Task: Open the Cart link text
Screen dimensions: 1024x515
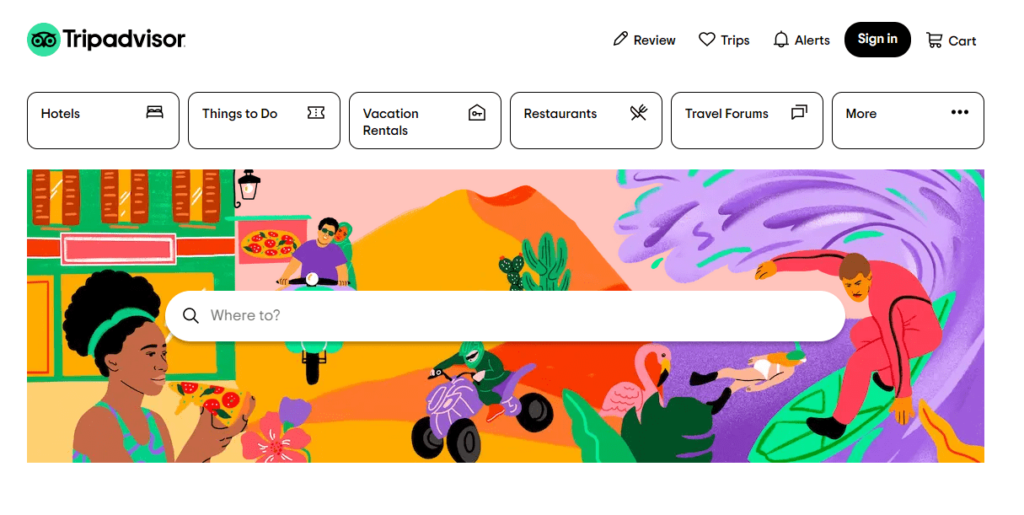Action: (x=962, y=41)
